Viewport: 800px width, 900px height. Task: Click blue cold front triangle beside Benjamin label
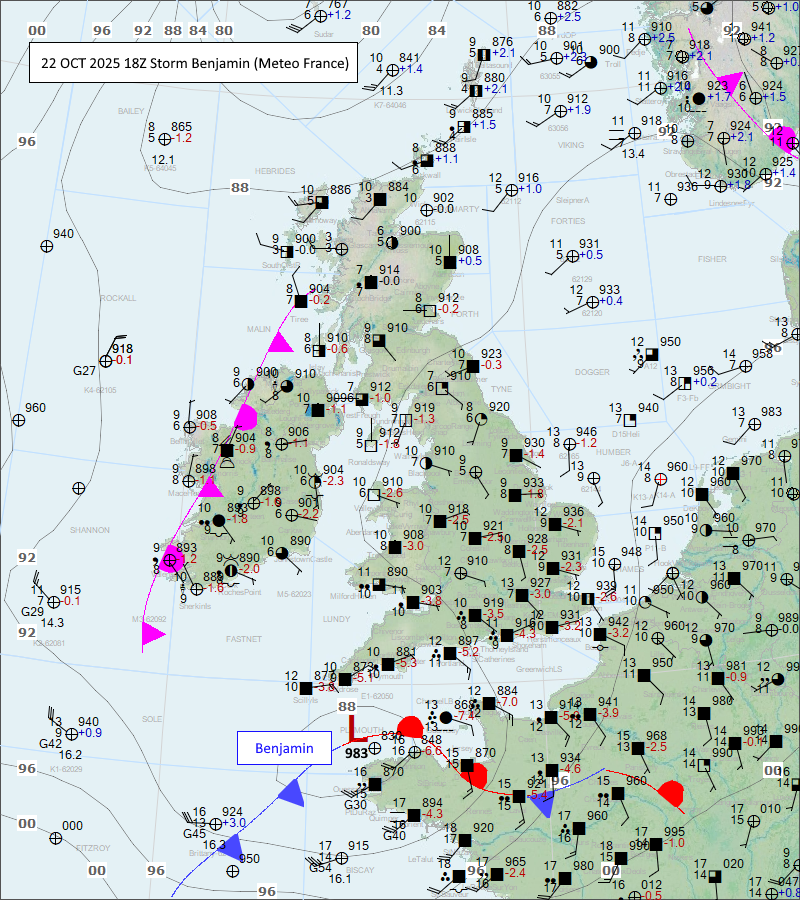[291, 793]
